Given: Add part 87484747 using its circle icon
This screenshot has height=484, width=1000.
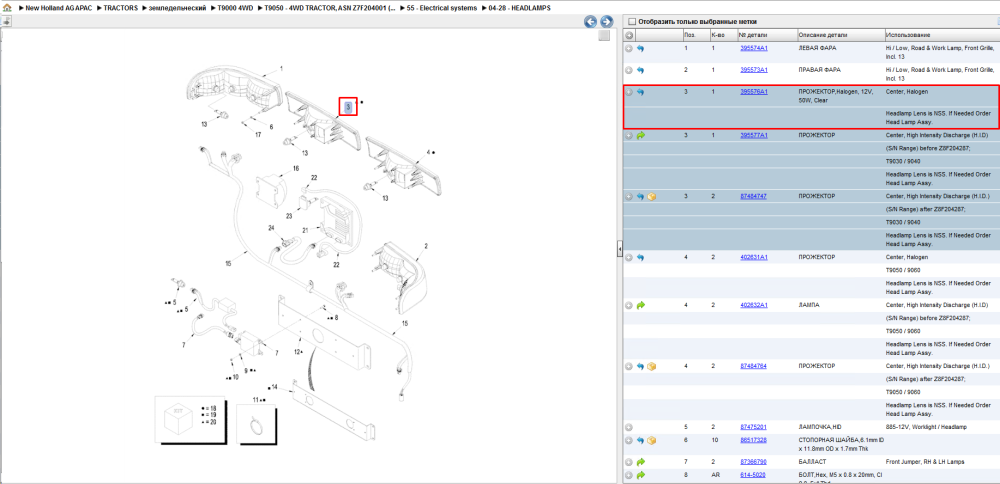Looking at the screenshot, I should click(629, 196).
